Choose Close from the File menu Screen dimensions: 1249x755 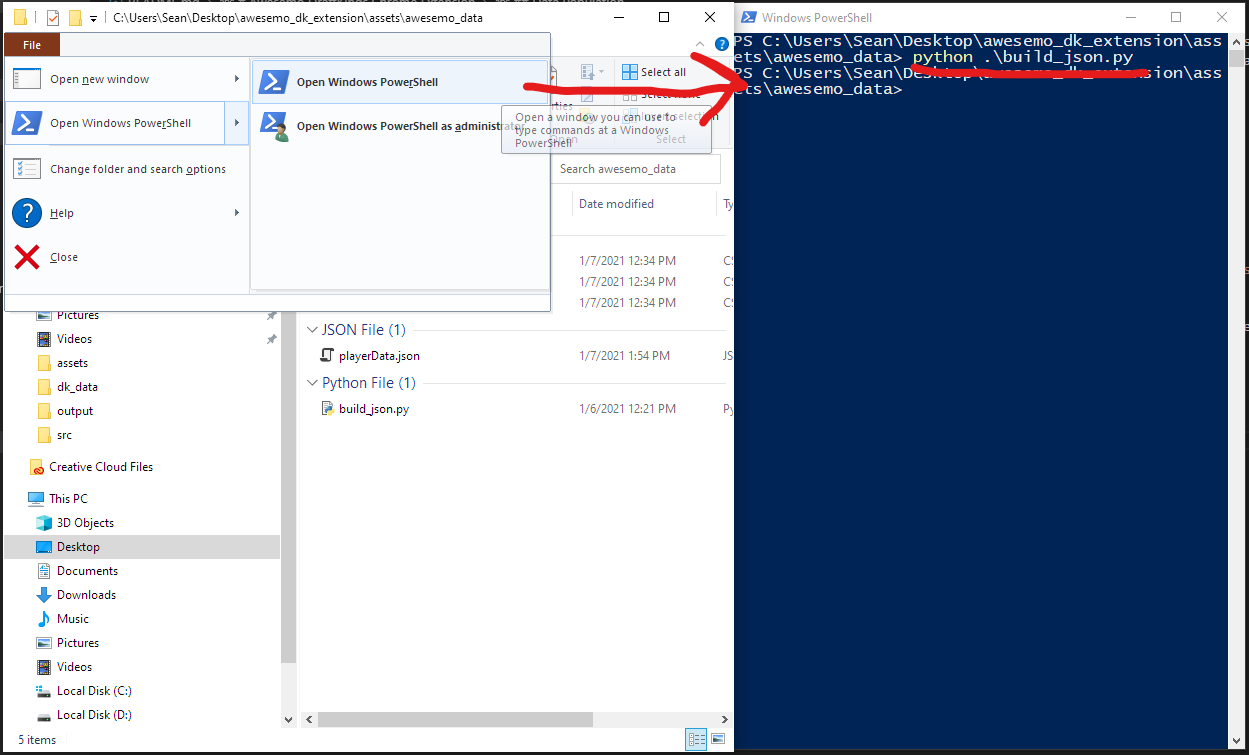126,257
